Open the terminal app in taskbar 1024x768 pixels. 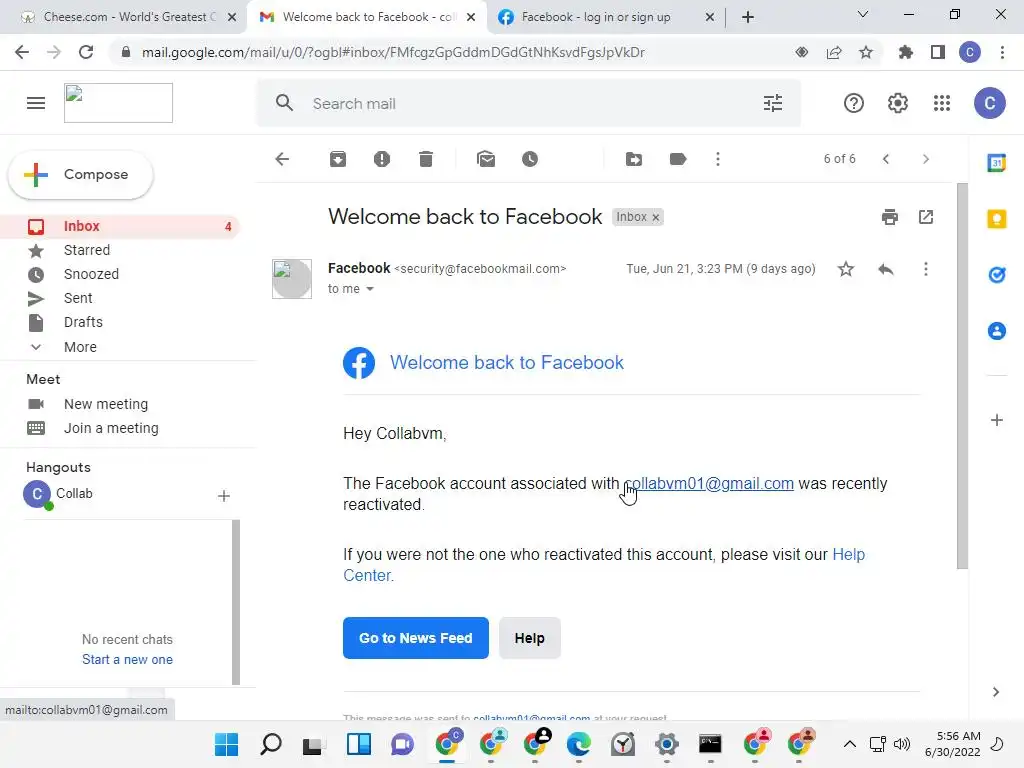[x=710, y=744]
